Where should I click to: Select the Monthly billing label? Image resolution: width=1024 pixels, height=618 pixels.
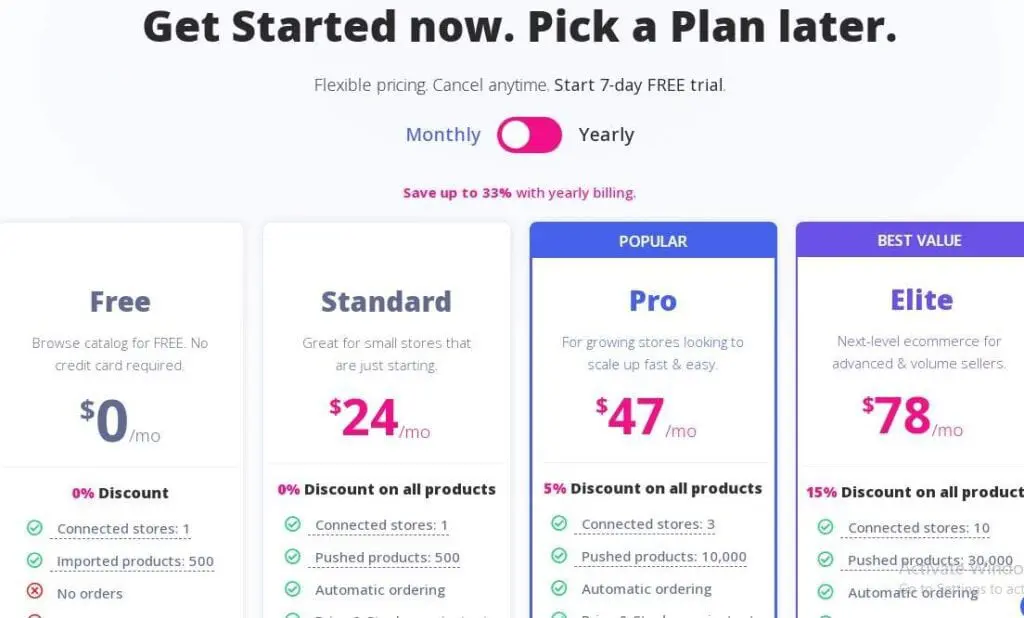tap(443, 135)
